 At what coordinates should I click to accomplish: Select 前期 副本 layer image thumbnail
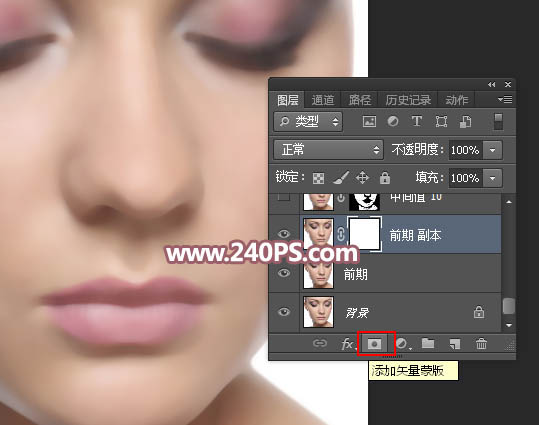click(x=318, y=235)
